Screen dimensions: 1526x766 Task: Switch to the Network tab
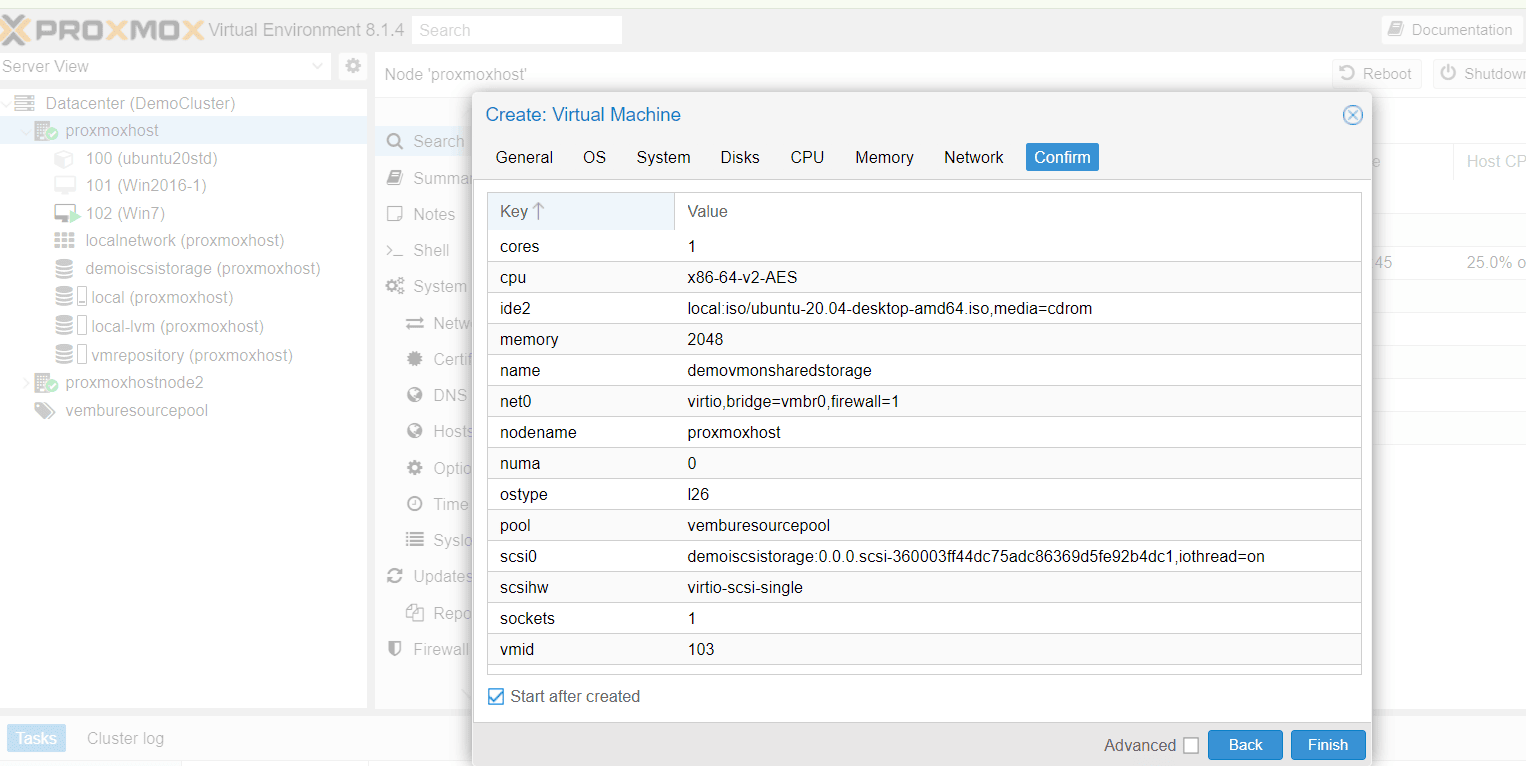click(974, 157)
